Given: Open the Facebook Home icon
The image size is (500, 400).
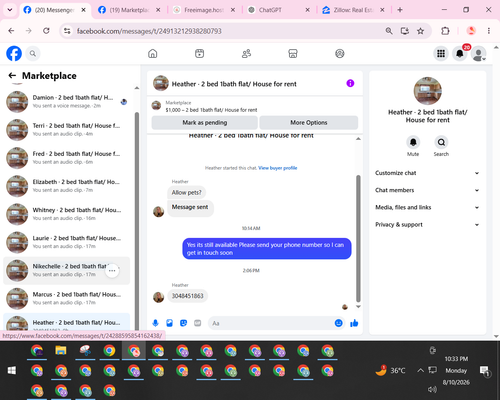Looking at the screenshot, I should tap(153, 54).
